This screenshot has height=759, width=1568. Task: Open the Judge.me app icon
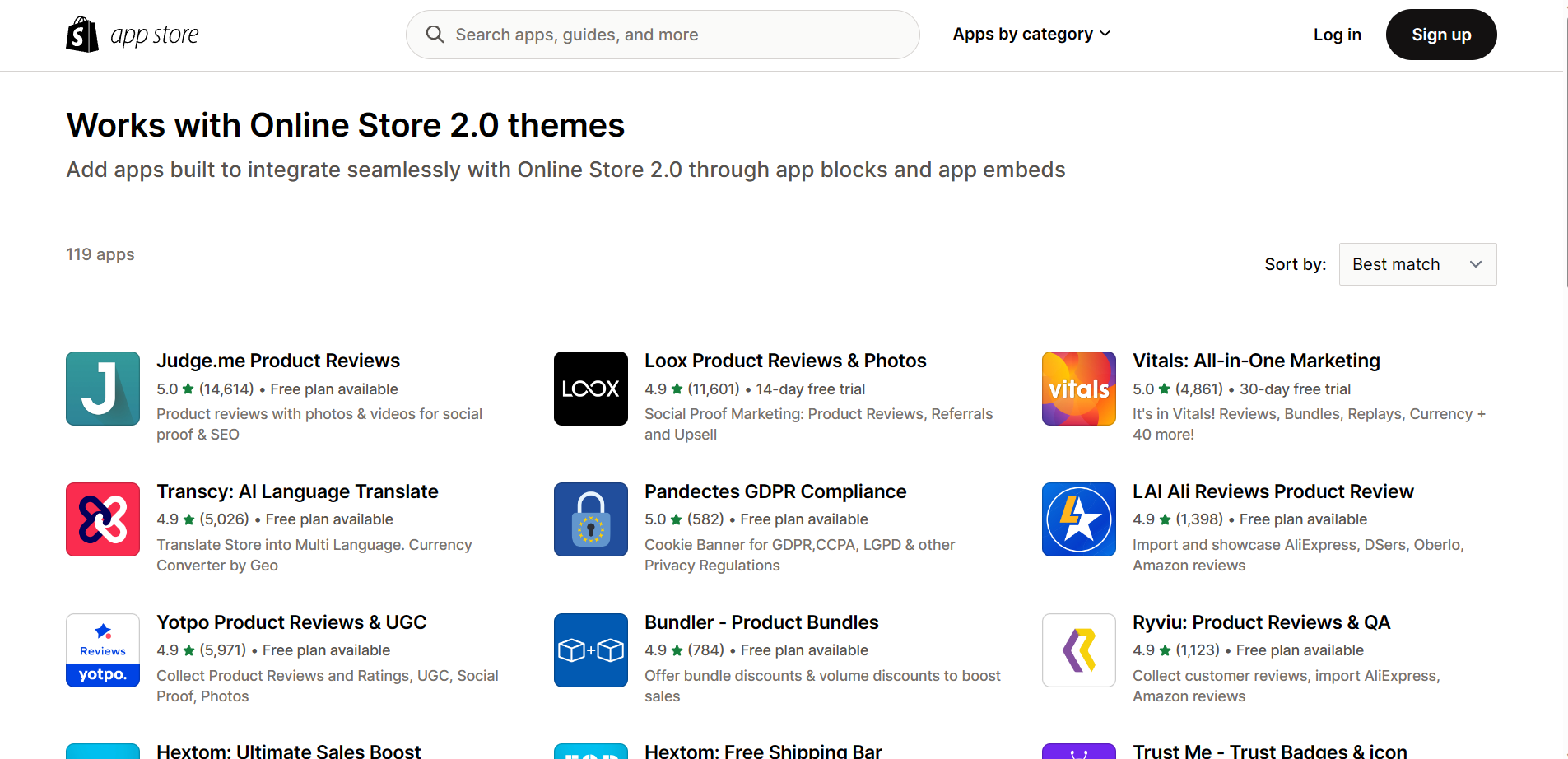coord(103,389)
